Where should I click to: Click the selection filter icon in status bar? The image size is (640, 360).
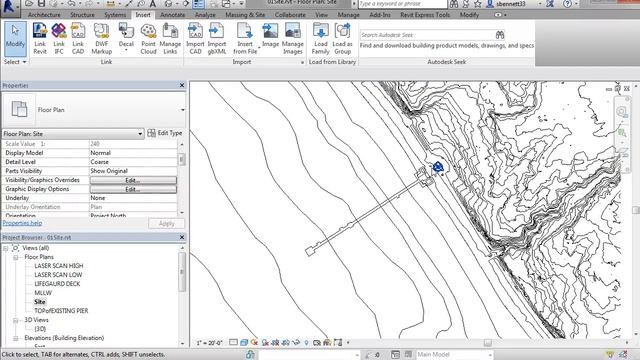(x=610, y=355)
